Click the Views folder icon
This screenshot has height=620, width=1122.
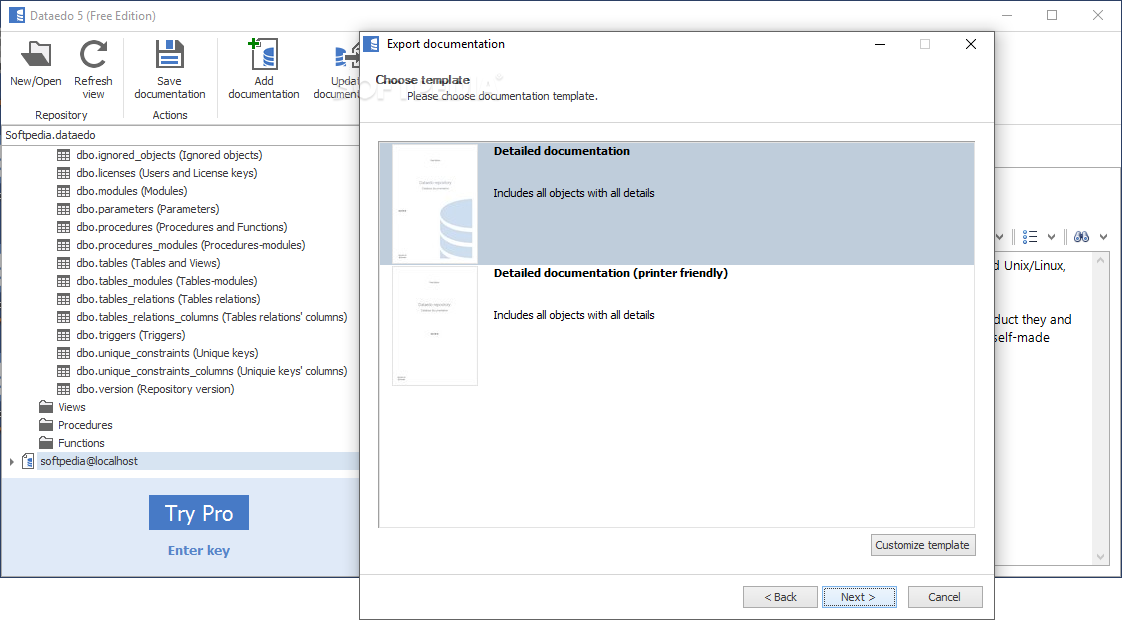46,407
